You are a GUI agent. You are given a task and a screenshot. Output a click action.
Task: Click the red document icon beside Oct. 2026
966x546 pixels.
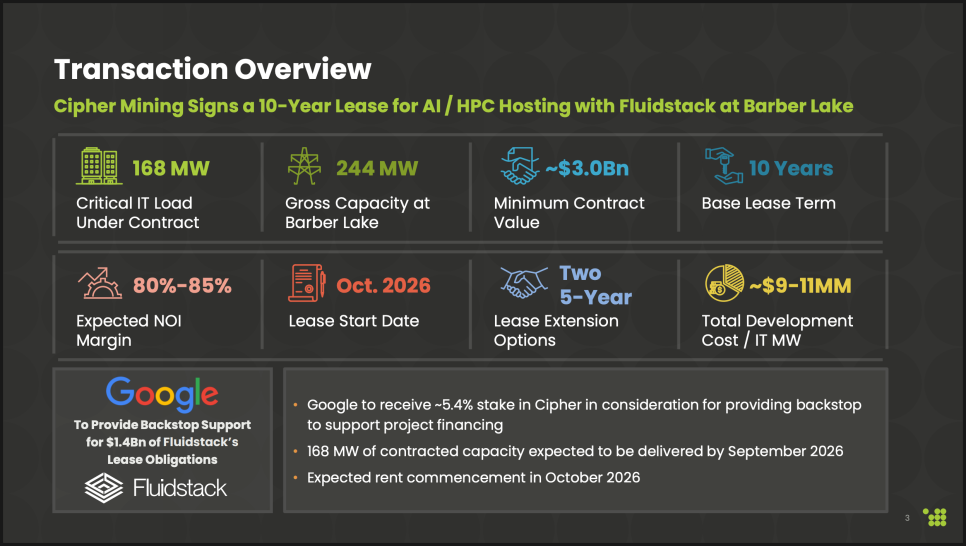click(x=307, y=284)
